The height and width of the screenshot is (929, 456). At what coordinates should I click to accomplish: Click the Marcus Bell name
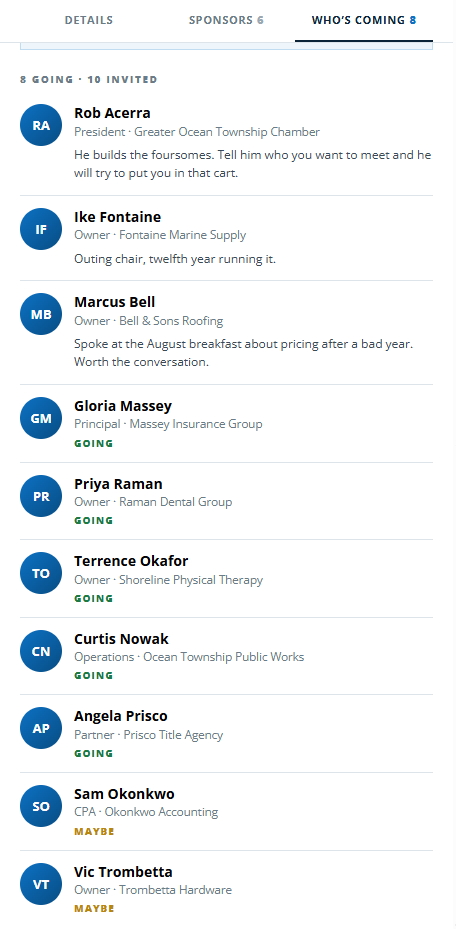click(x=114, y=302)
